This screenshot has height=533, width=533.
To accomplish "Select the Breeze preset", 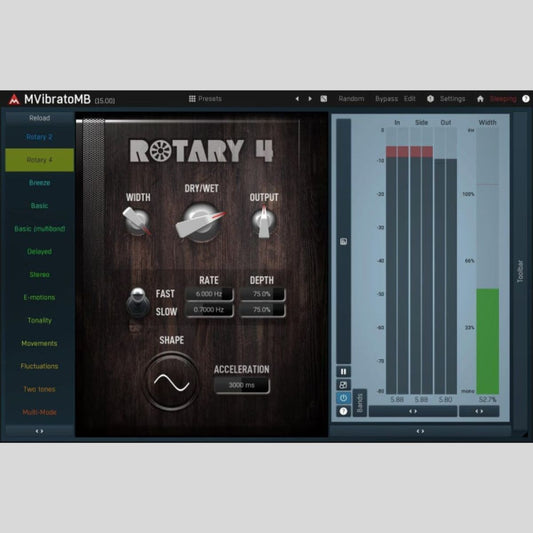I will [39, 183].
